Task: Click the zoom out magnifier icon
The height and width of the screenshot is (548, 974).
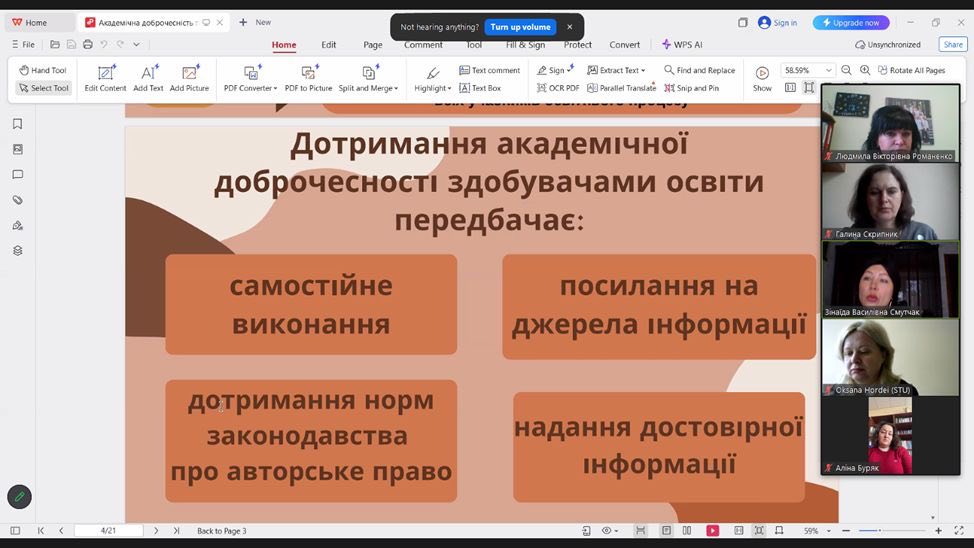Action: 846,70
